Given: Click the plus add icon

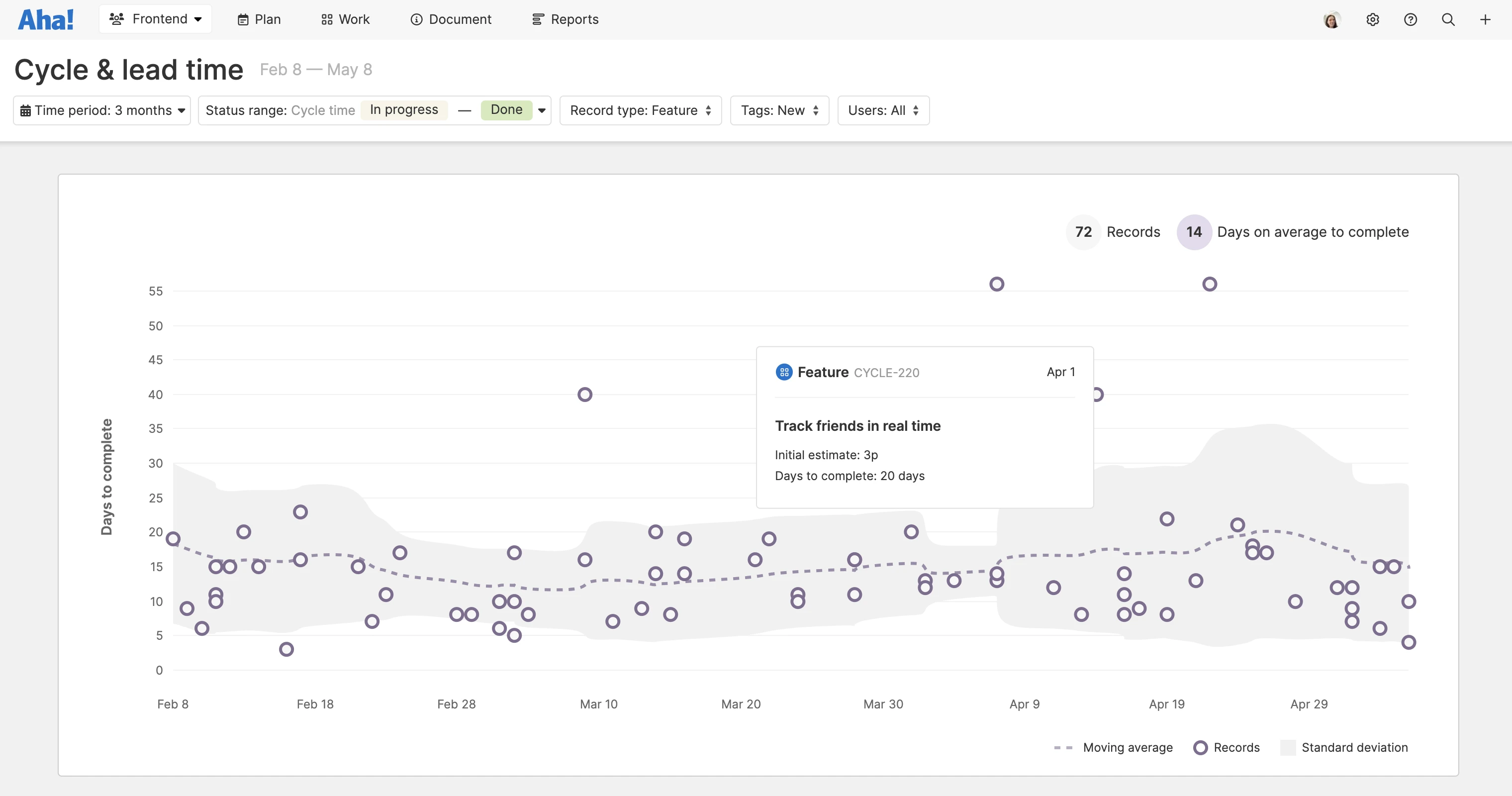Looking at the screenshot, I should (x=1485, y=20).
